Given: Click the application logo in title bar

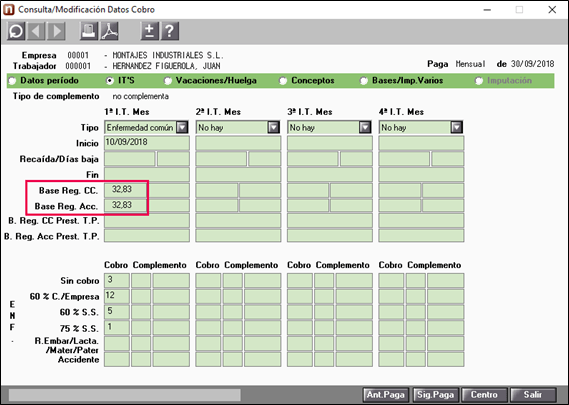Looking at the screenshot, I should (x=8, y=9).
